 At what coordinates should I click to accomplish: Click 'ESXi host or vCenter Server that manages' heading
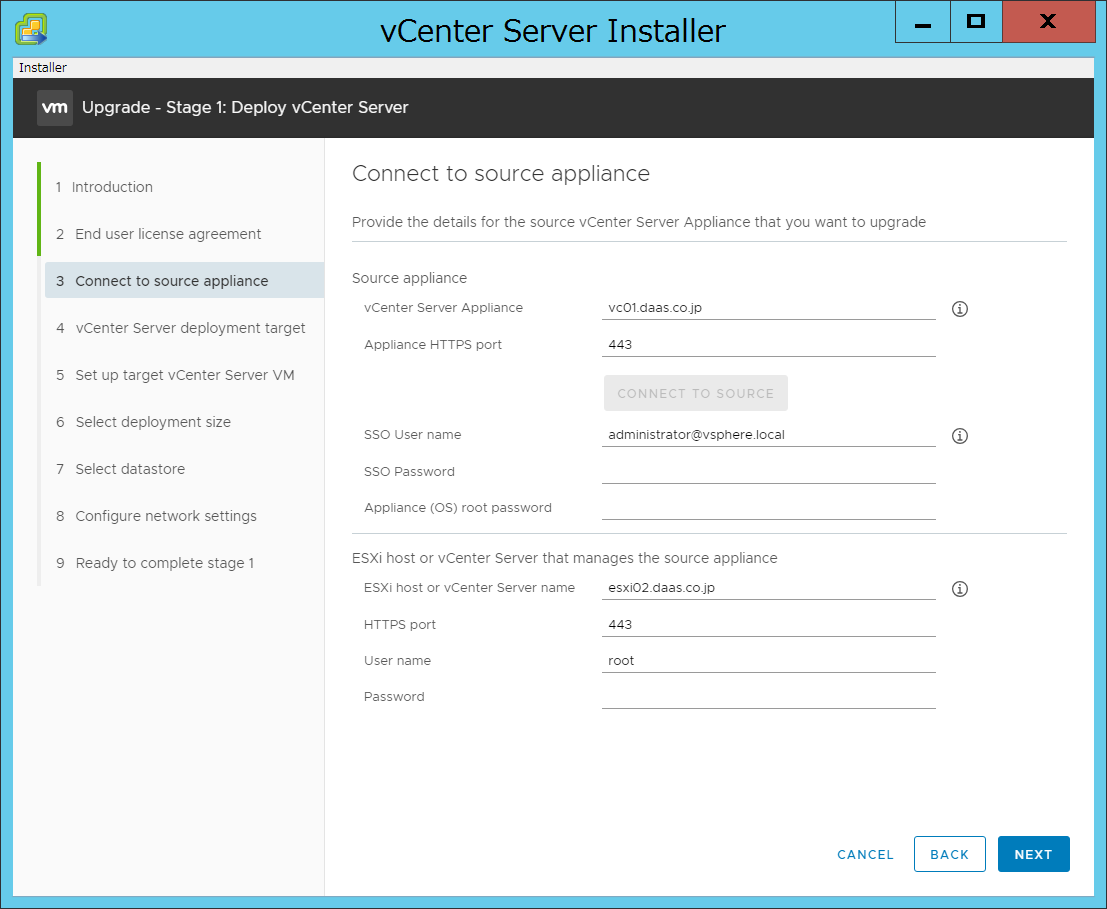(x=565, y=558)
